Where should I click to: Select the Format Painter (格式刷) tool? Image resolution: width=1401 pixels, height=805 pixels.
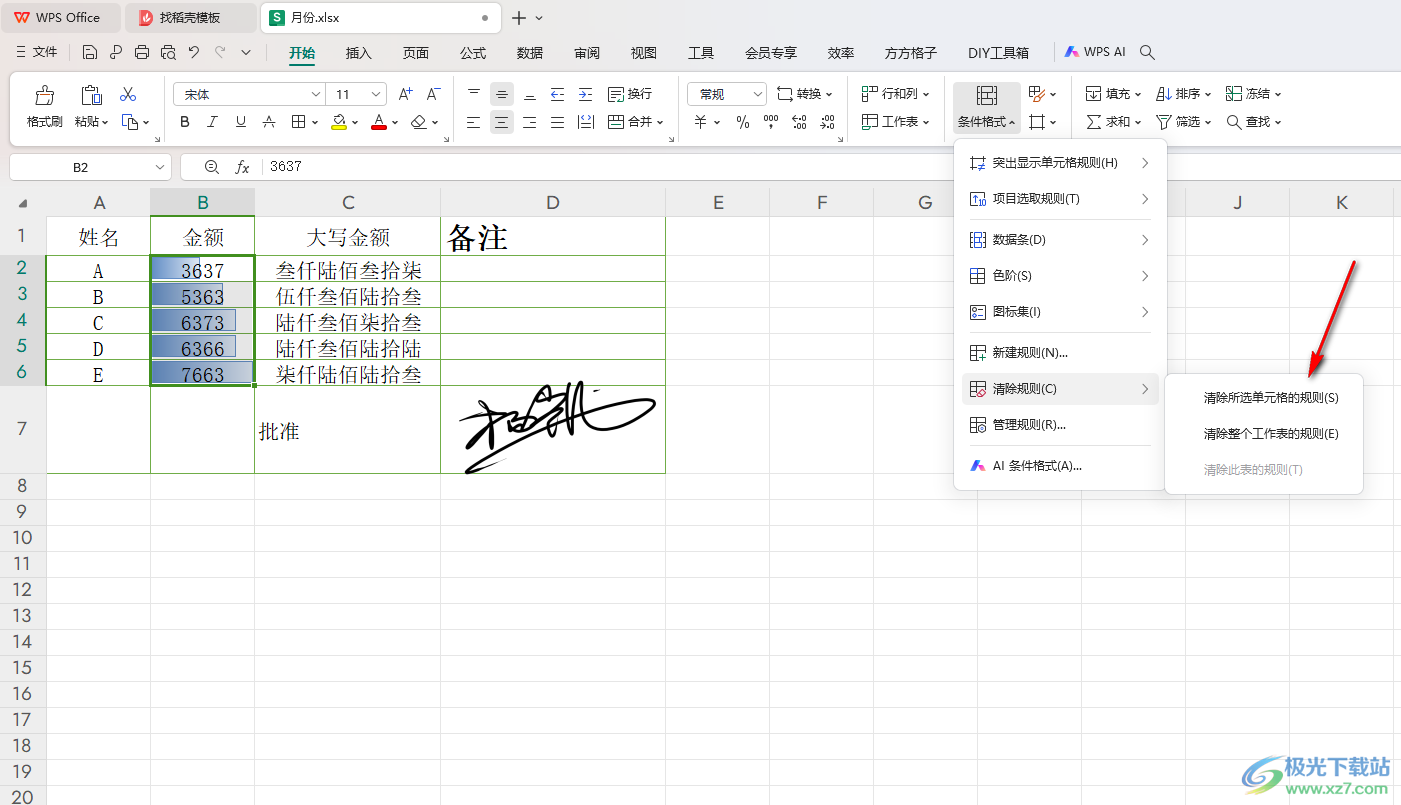pos(45,106)
